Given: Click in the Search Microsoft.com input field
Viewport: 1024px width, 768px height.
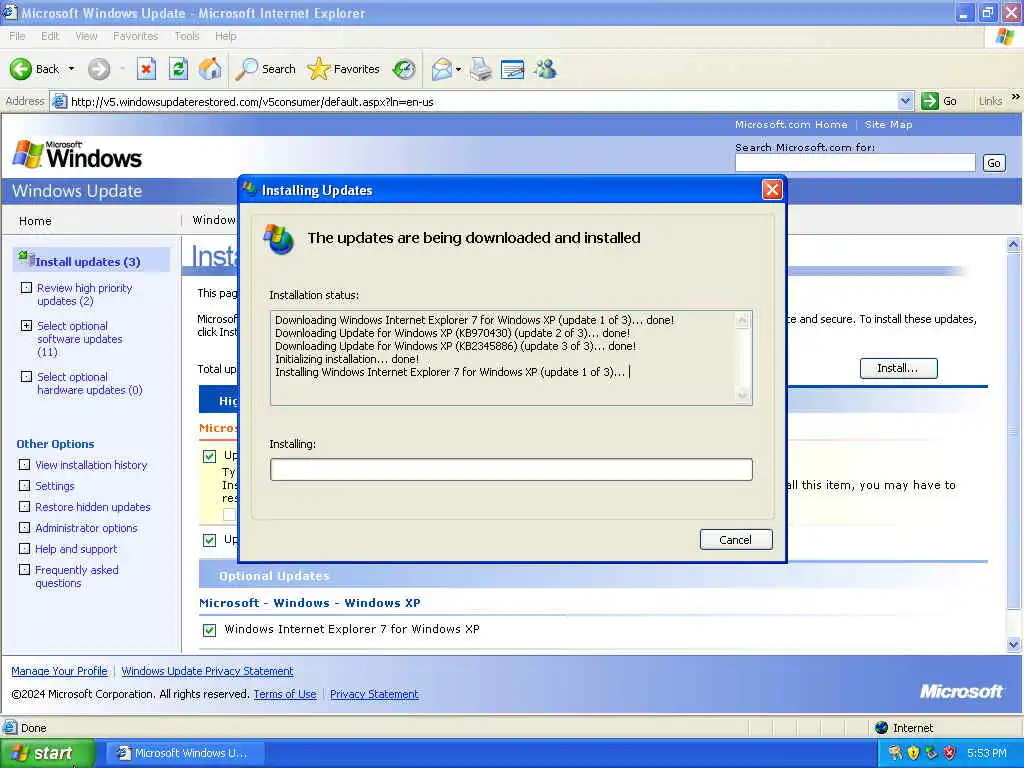Looking at the screenshot, I should (855, 163).
